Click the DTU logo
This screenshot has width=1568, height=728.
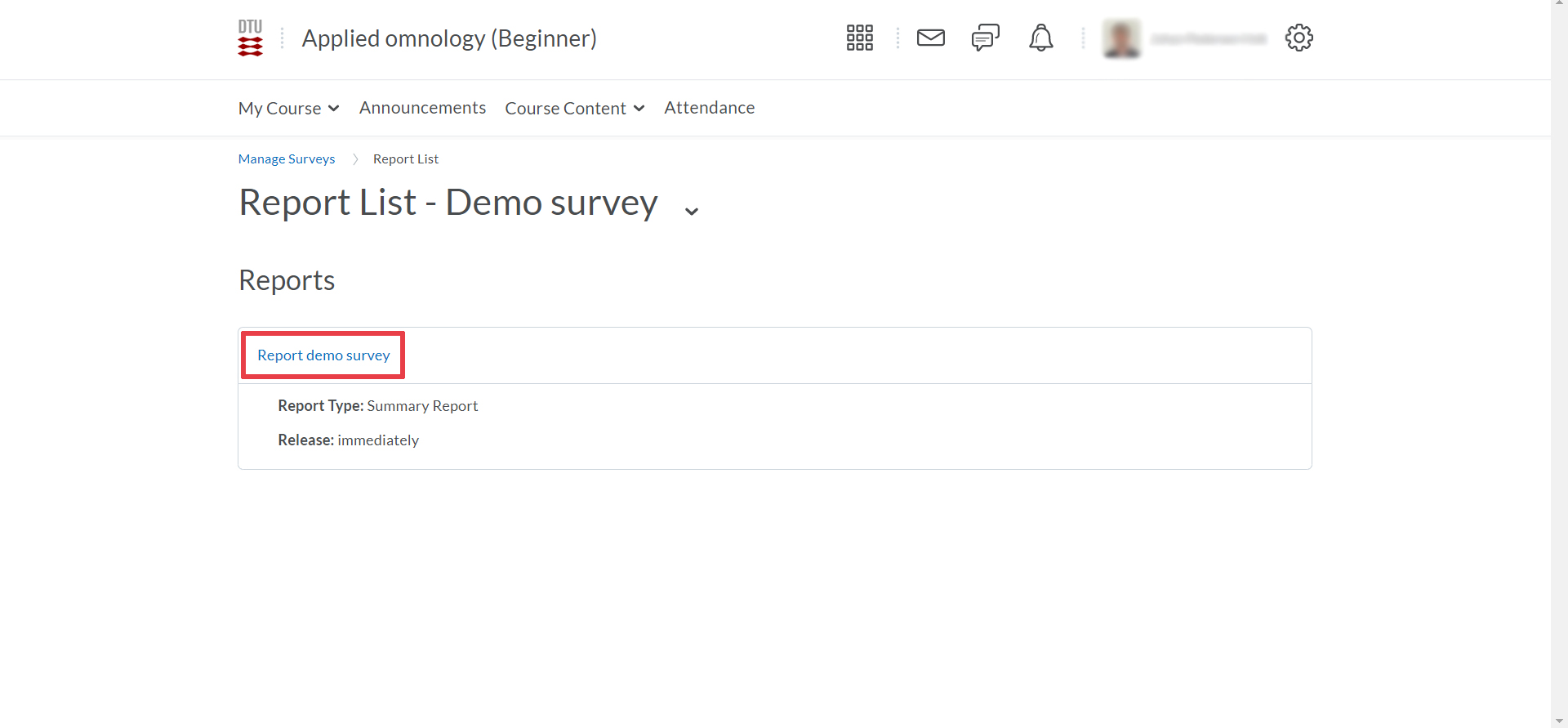250,38
